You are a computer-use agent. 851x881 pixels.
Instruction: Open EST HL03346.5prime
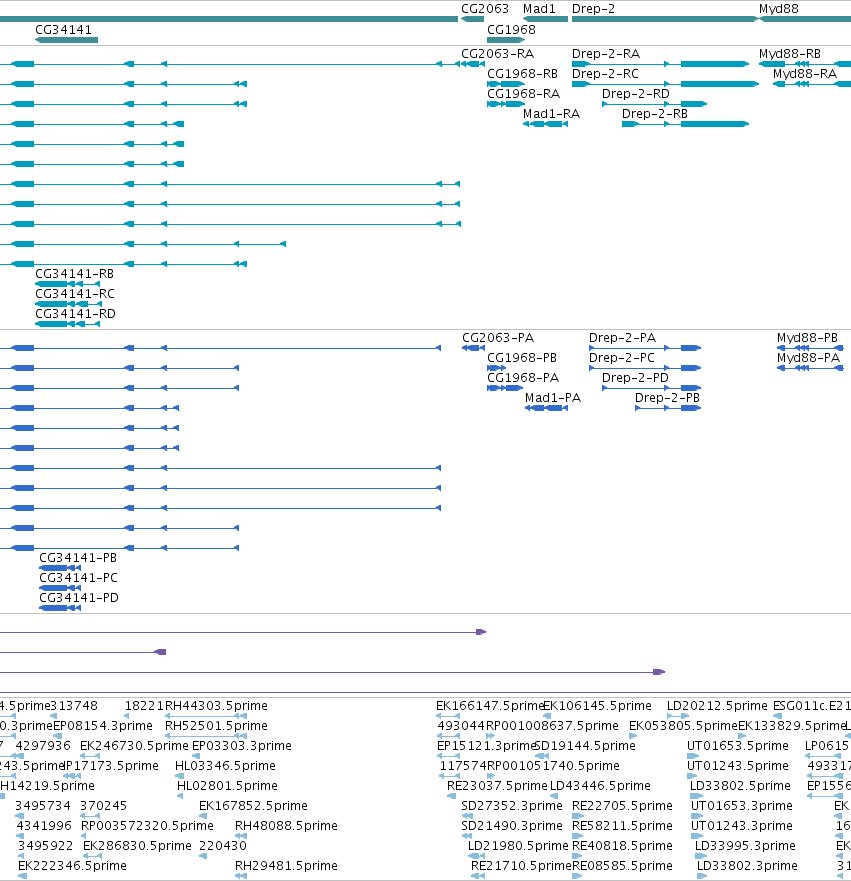click(225, 766)
